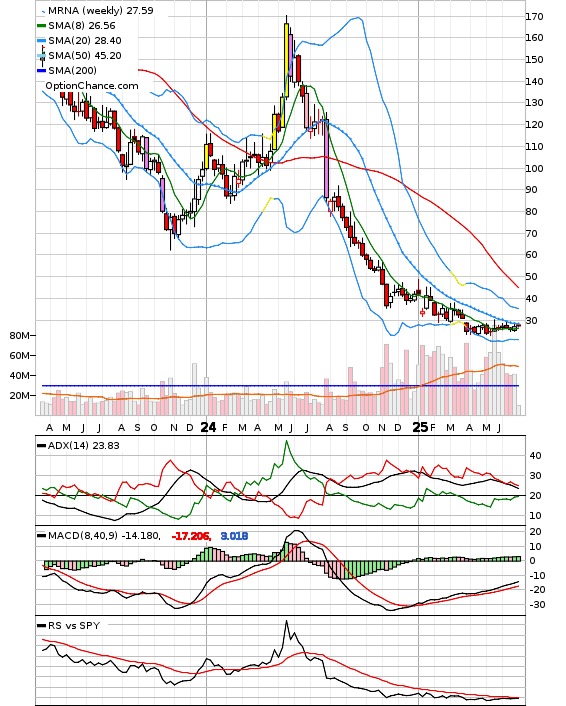Select the bold 25 year marker
Screen dimensions: 566x706
tap(420, 427)
